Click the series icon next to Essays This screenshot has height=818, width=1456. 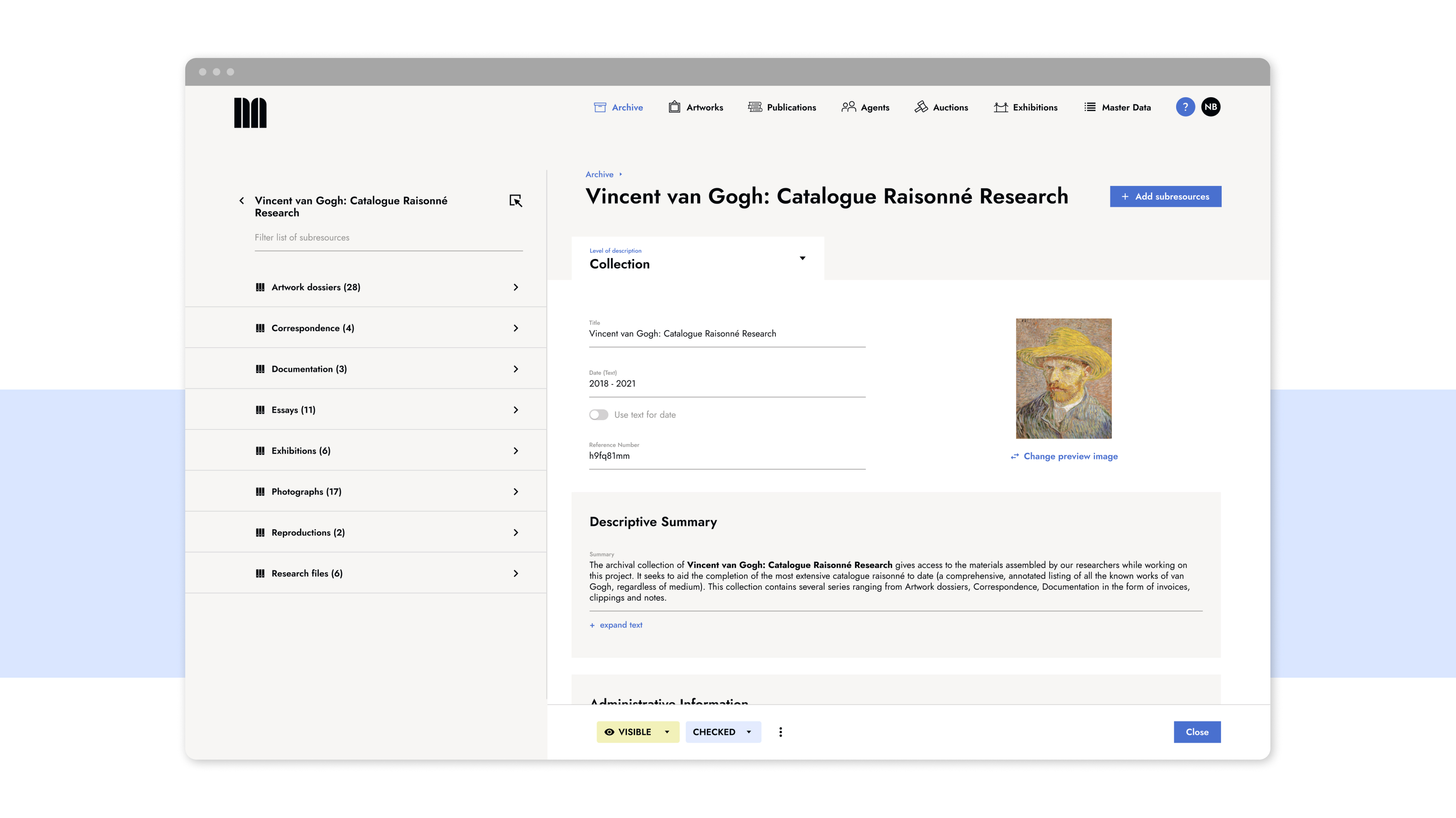click(x=260, y=410)
